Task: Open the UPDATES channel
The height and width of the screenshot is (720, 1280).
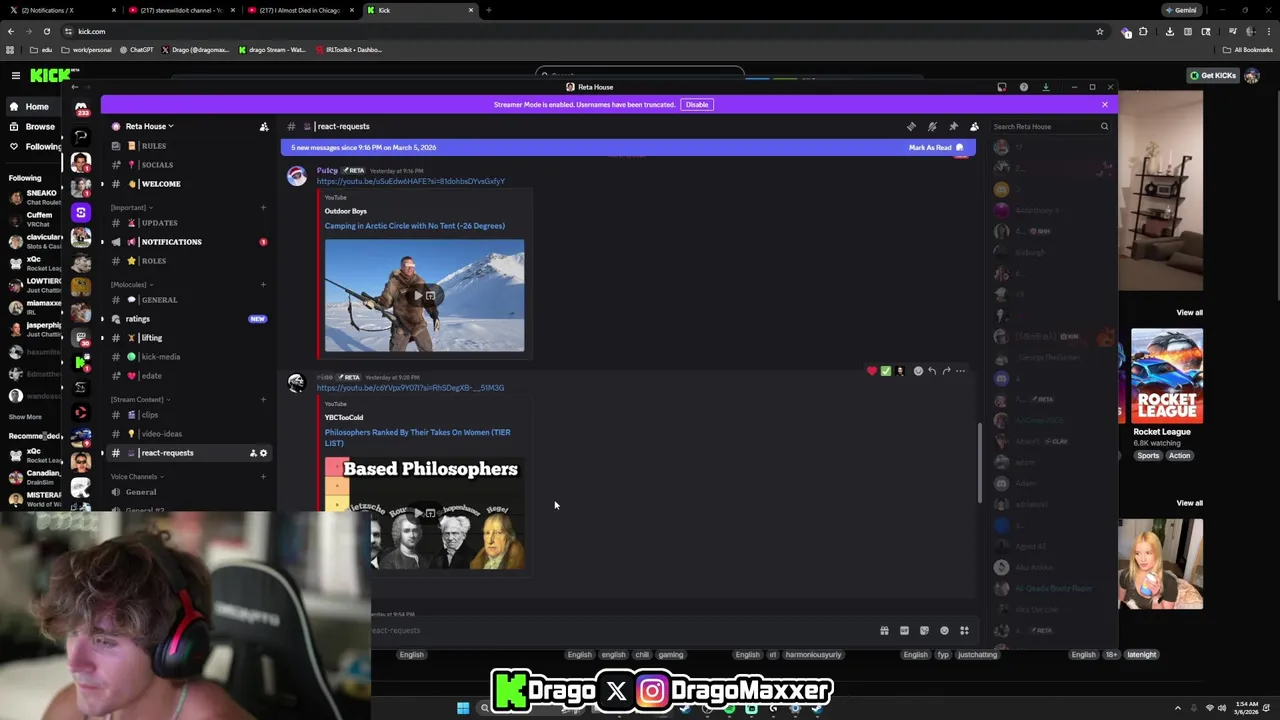Action: coord(189,223)
